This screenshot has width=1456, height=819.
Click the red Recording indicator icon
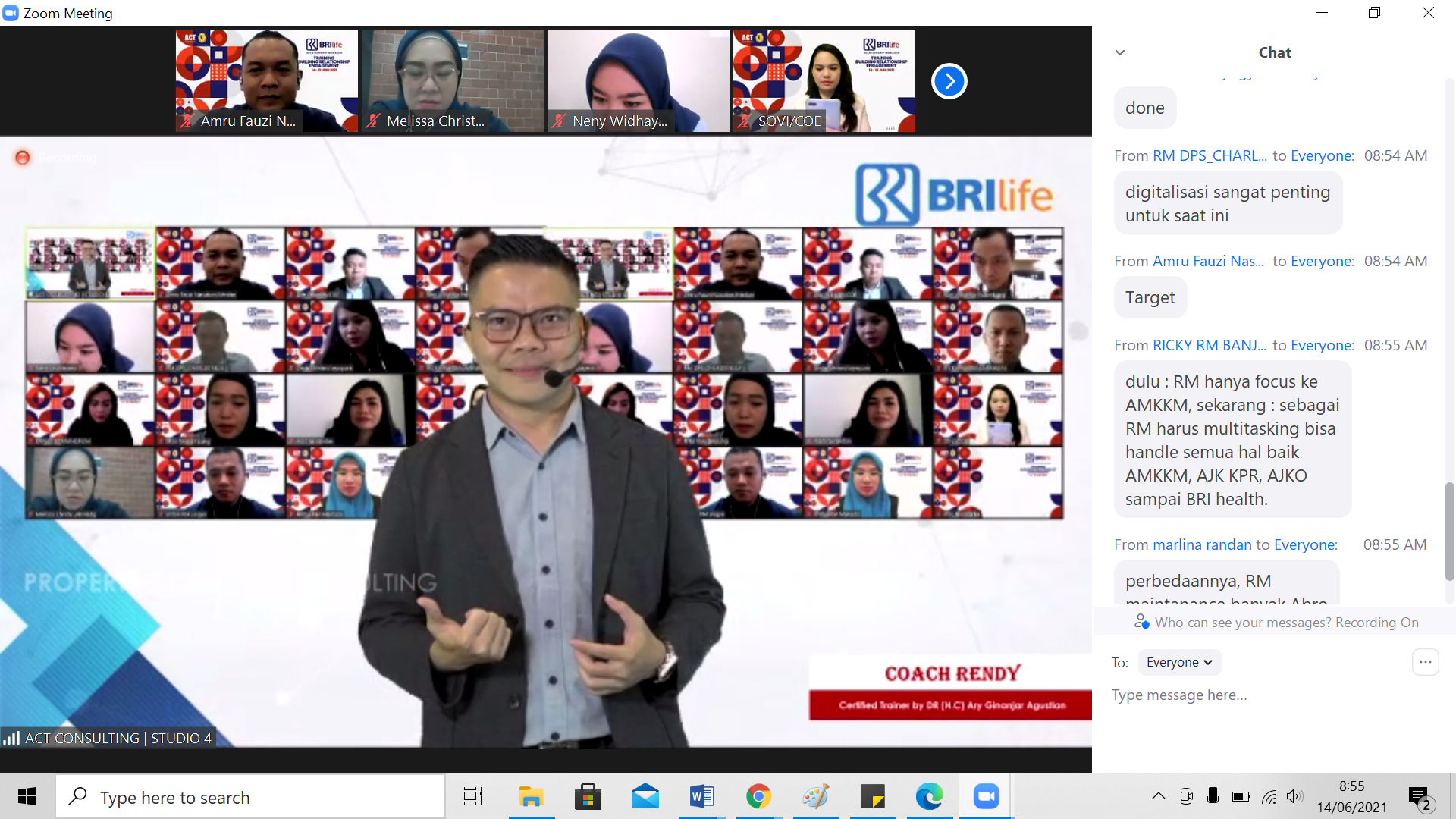pyautogui.click(x=23, y=158)
